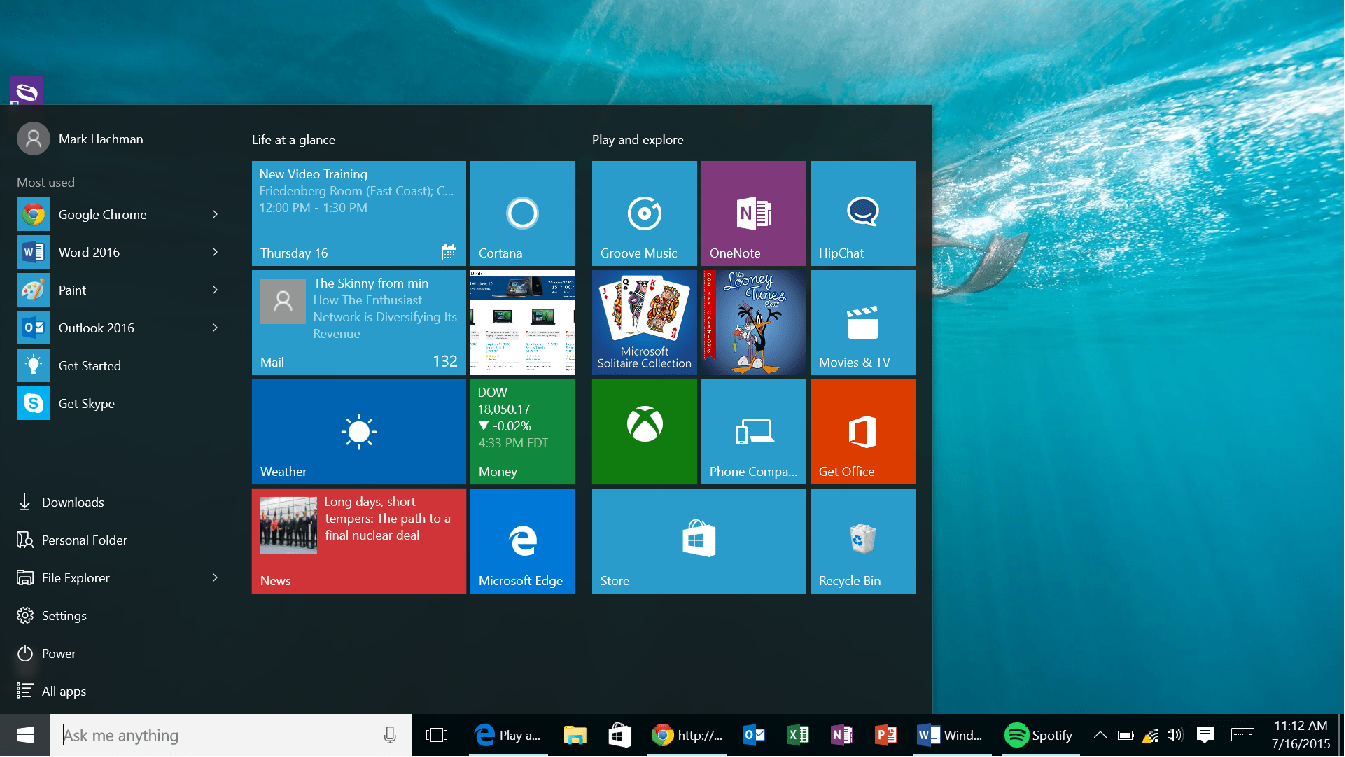Open OneNote from the Start menu
This screenshot has height=757, width=1345.
[752, 213]
